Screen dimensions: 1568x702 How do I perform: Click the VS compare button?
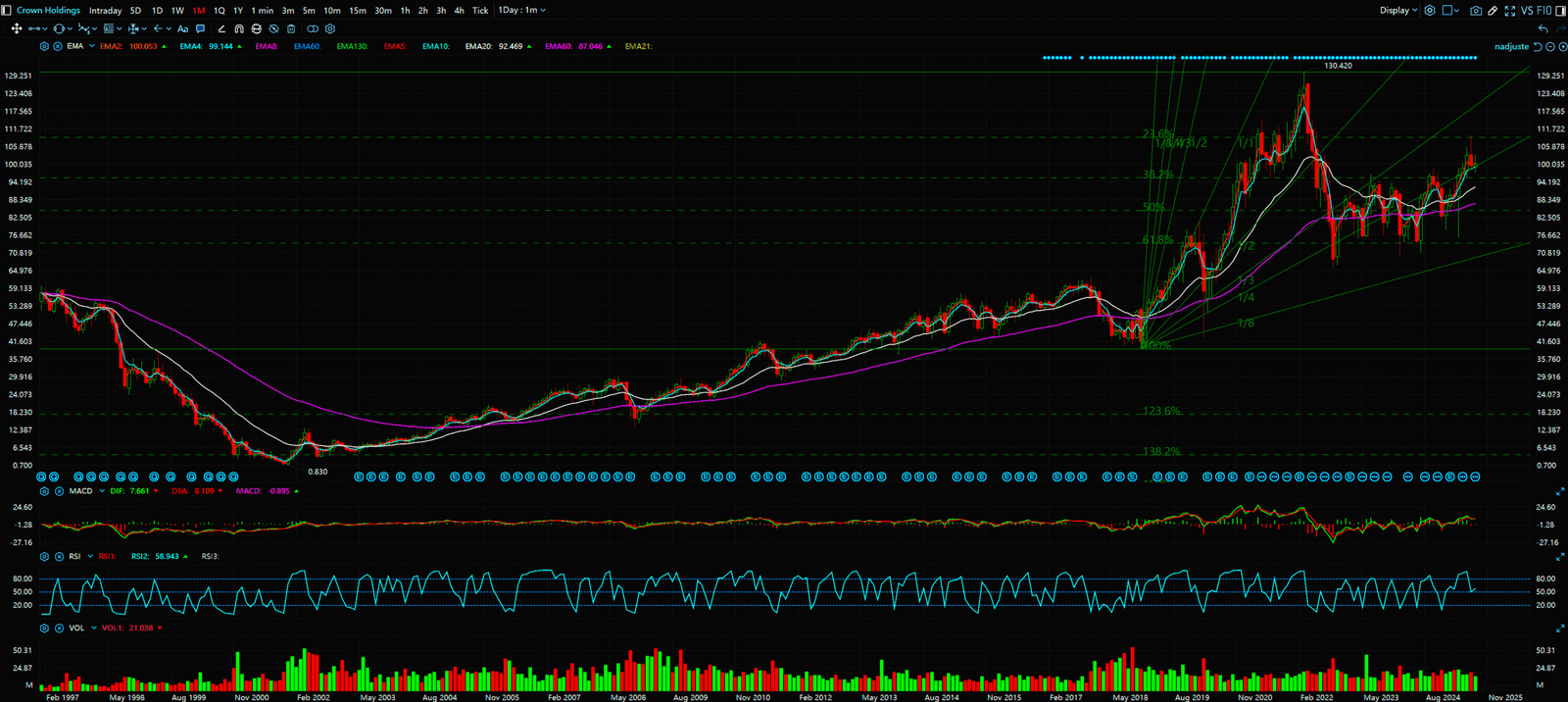pos(1527,11)
